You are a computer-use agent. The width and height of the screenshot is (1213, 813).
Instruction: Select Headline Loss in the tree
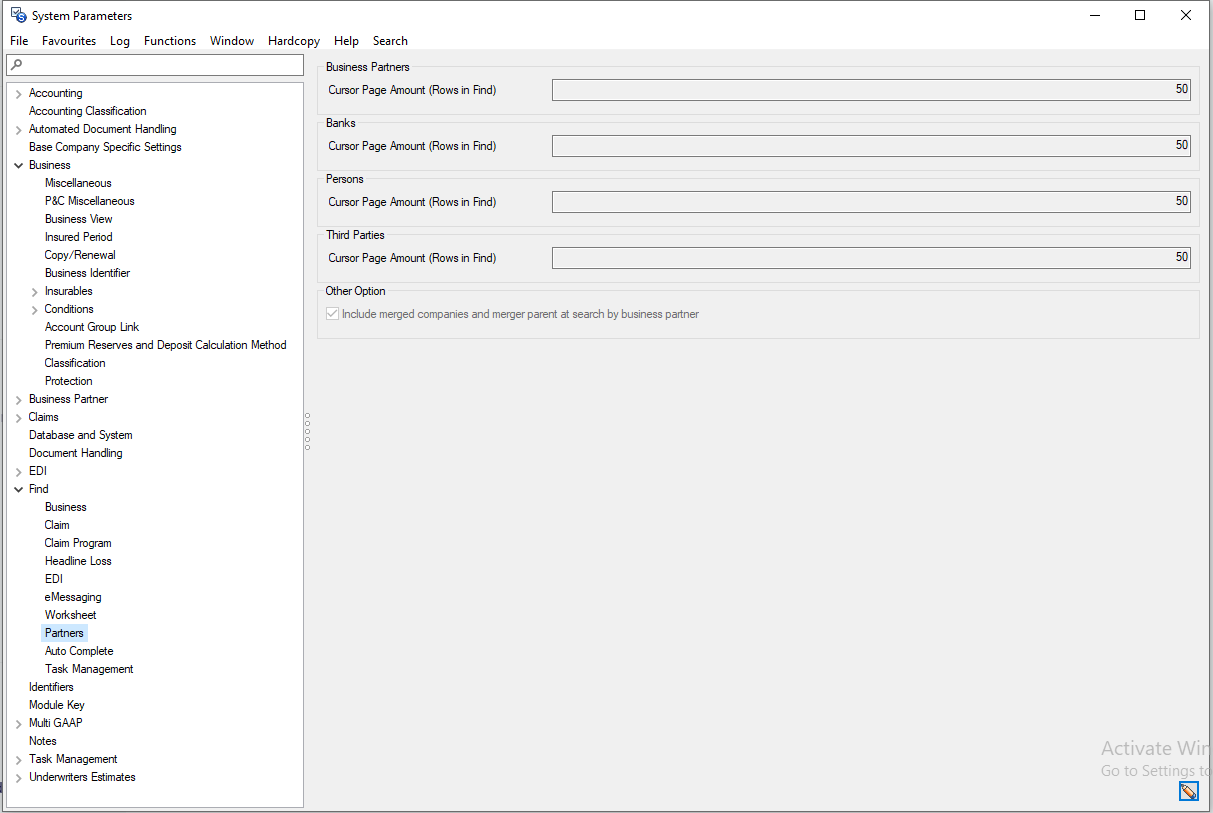(x=78, y=561)
